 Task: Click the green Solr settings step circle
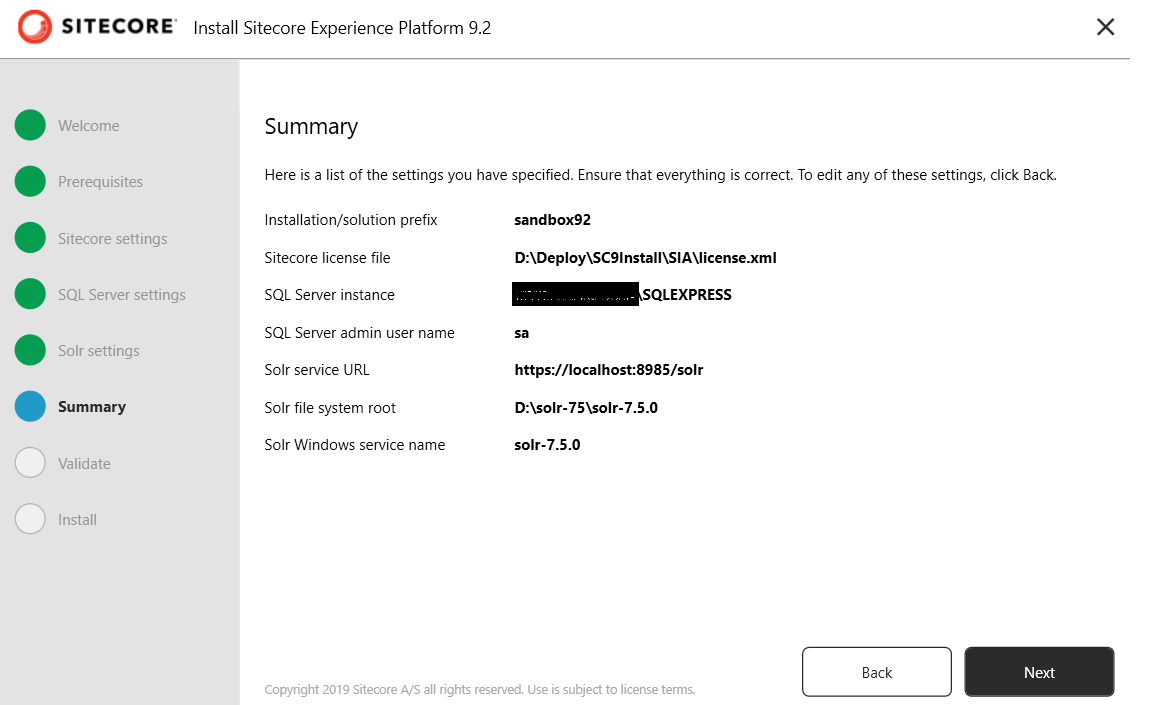pos(30,350)
